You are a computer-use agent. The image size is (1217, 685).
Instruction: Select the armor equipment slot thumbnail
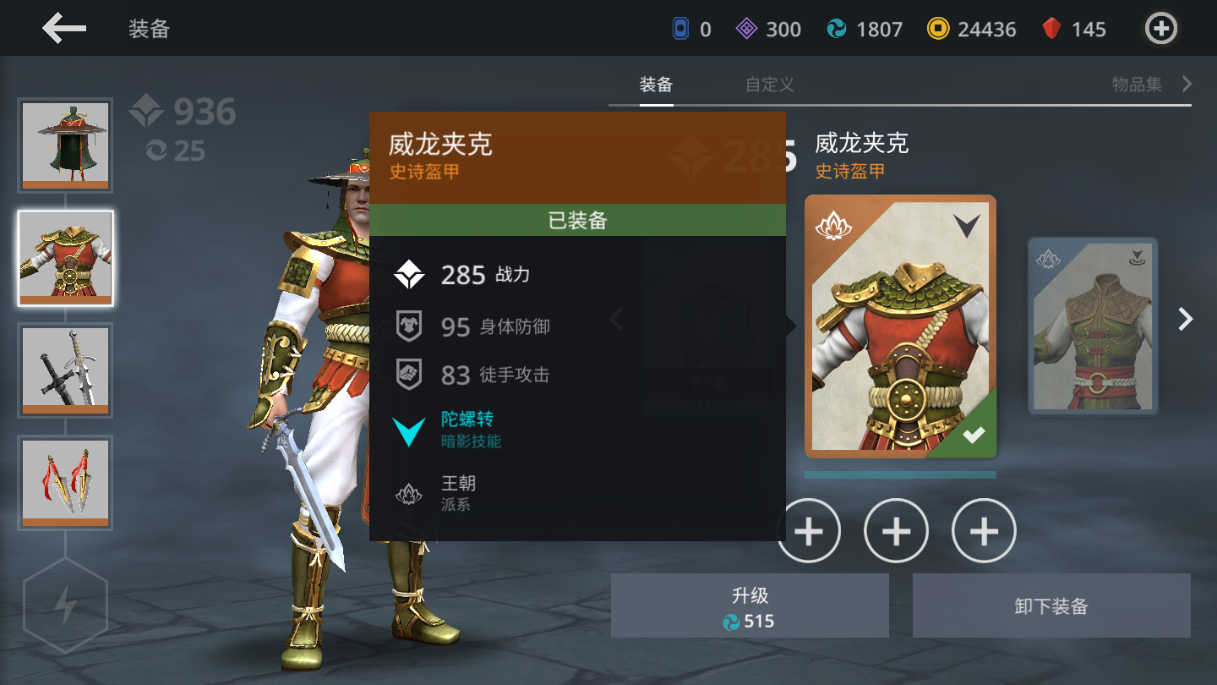[x=66, y=258]
